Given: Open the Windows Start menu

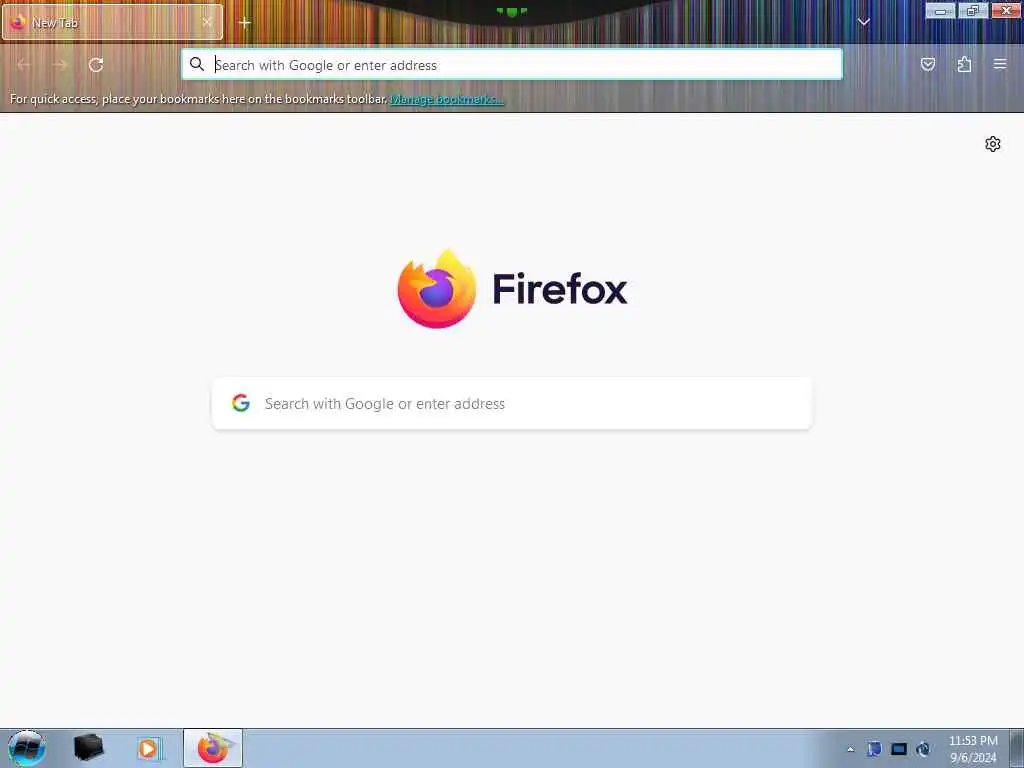Looking at the screenshot, I should pos(27,748).
